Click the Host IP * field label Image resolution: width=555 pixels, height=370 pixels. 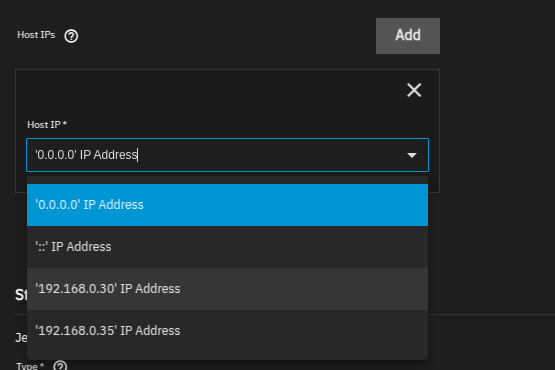pyautogui.click(x=47, y=125)
